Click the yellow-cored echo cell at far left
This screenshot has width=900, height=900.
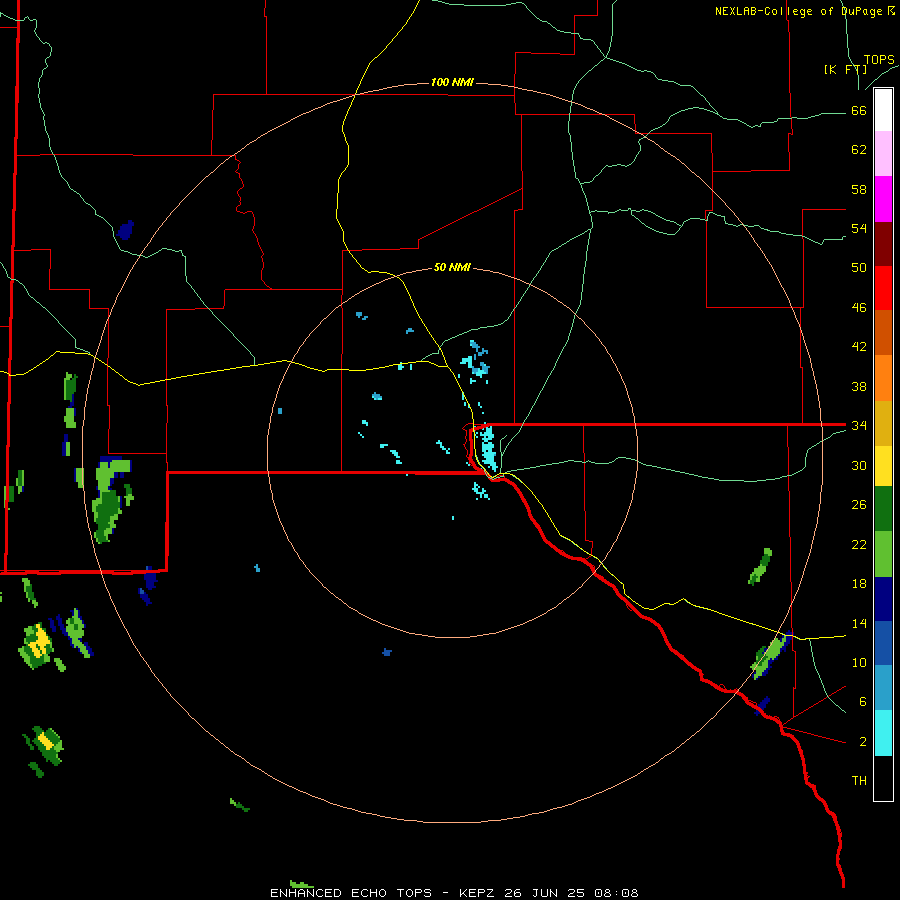click(37, 646)
